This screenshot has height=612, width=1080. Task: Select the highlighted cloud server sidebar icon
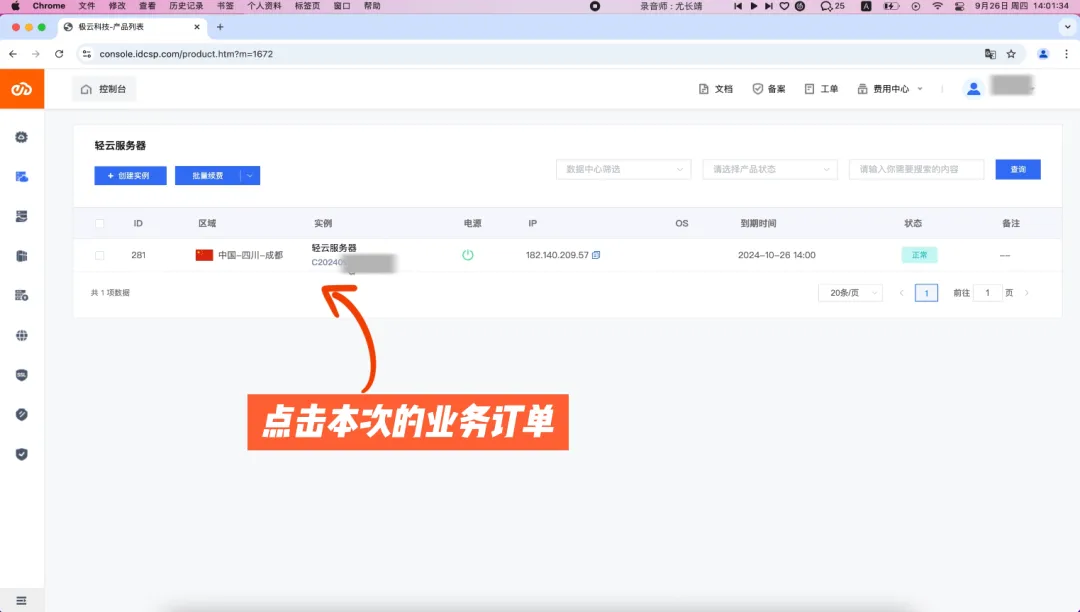pos(22,177)
